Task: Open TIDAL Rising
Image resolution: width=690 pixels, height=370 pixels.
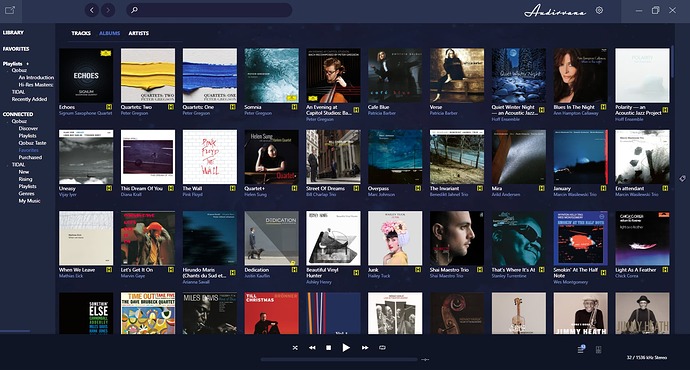Action: coord(25,180)
